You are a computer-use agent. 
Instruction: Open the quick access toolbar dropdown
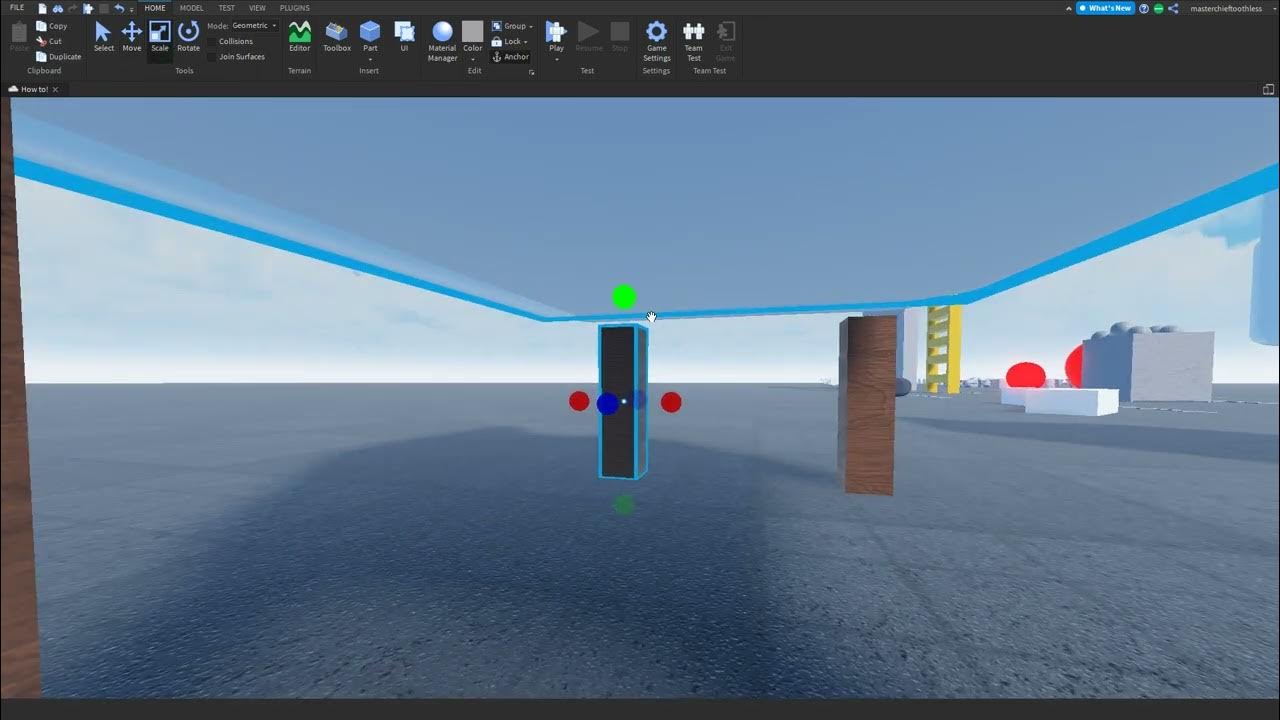point(131,9)
